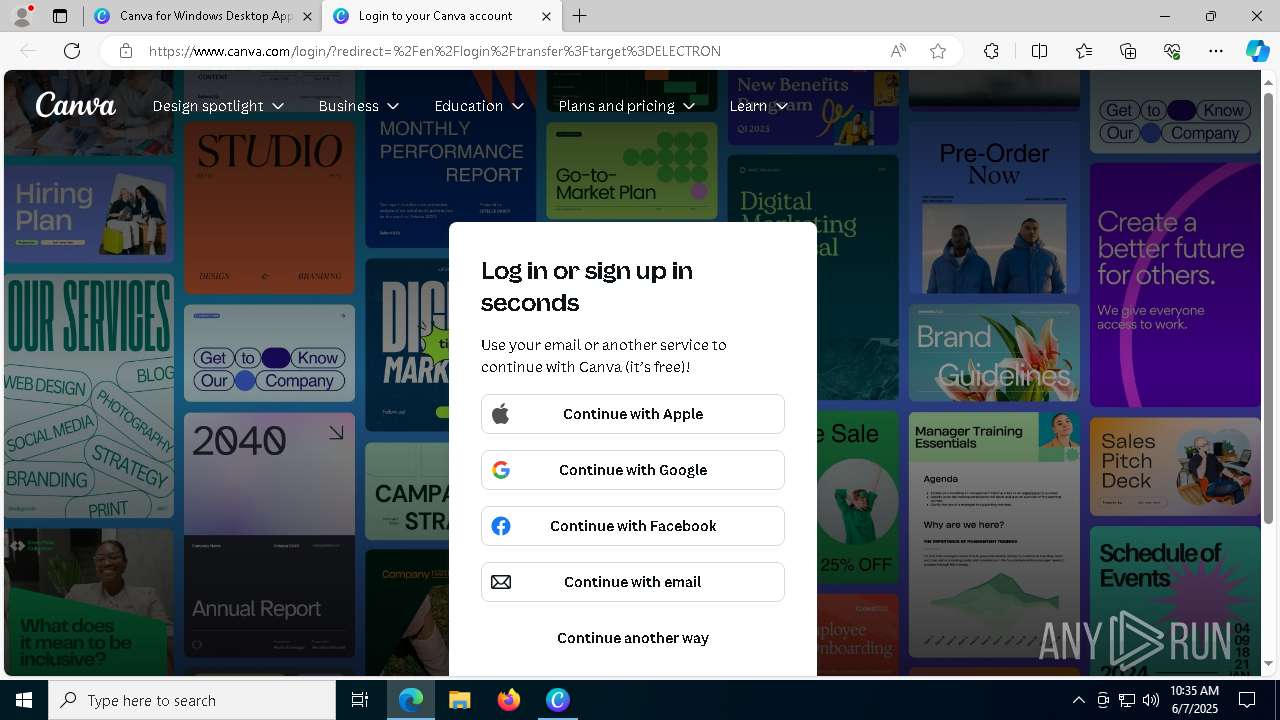Open the Education dropdown
Screen dimensions: 1280x720
click(x=479, y=106)
